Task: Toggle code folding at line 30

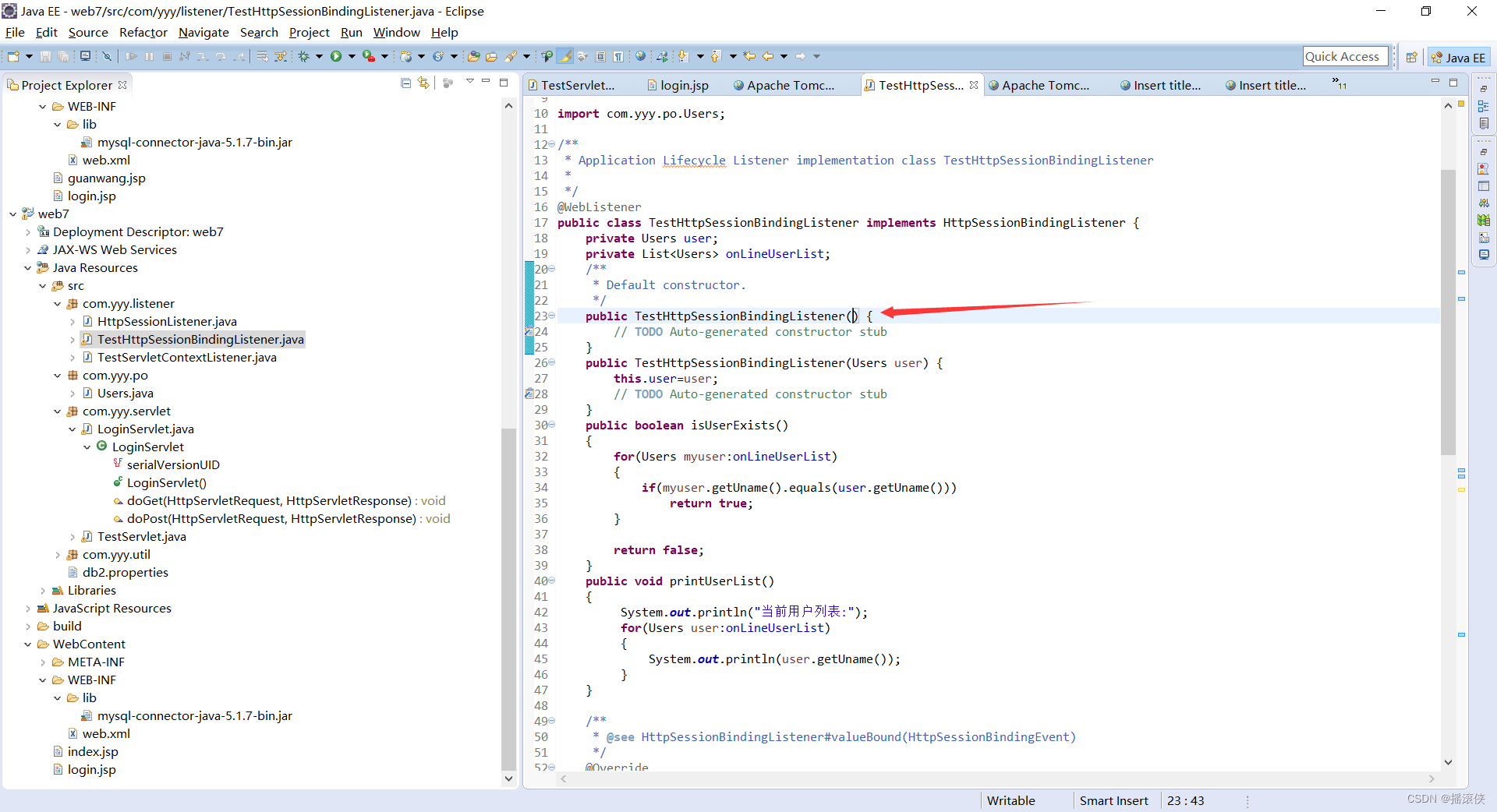Action: [x=551, y=425]
